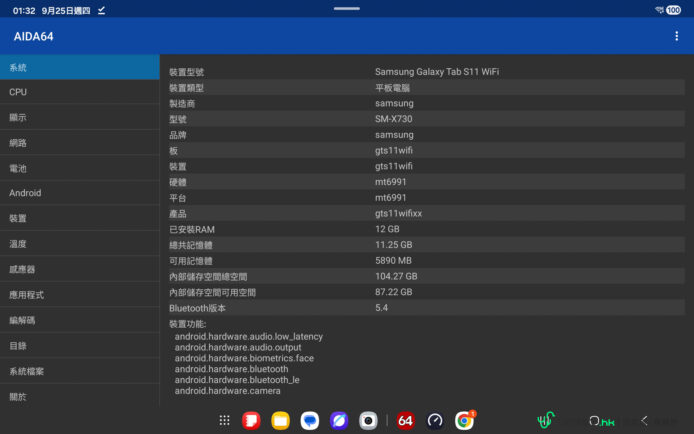Select the 板 gts11wifi row
The image size is (694, 434).
426,150
